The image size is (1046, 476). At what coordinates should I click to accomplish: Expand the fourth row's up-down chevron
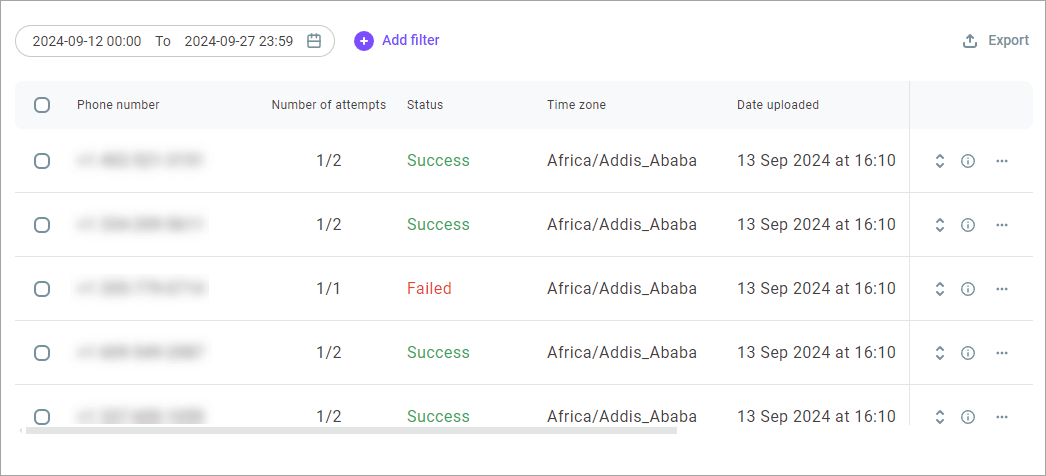(939, 353)
